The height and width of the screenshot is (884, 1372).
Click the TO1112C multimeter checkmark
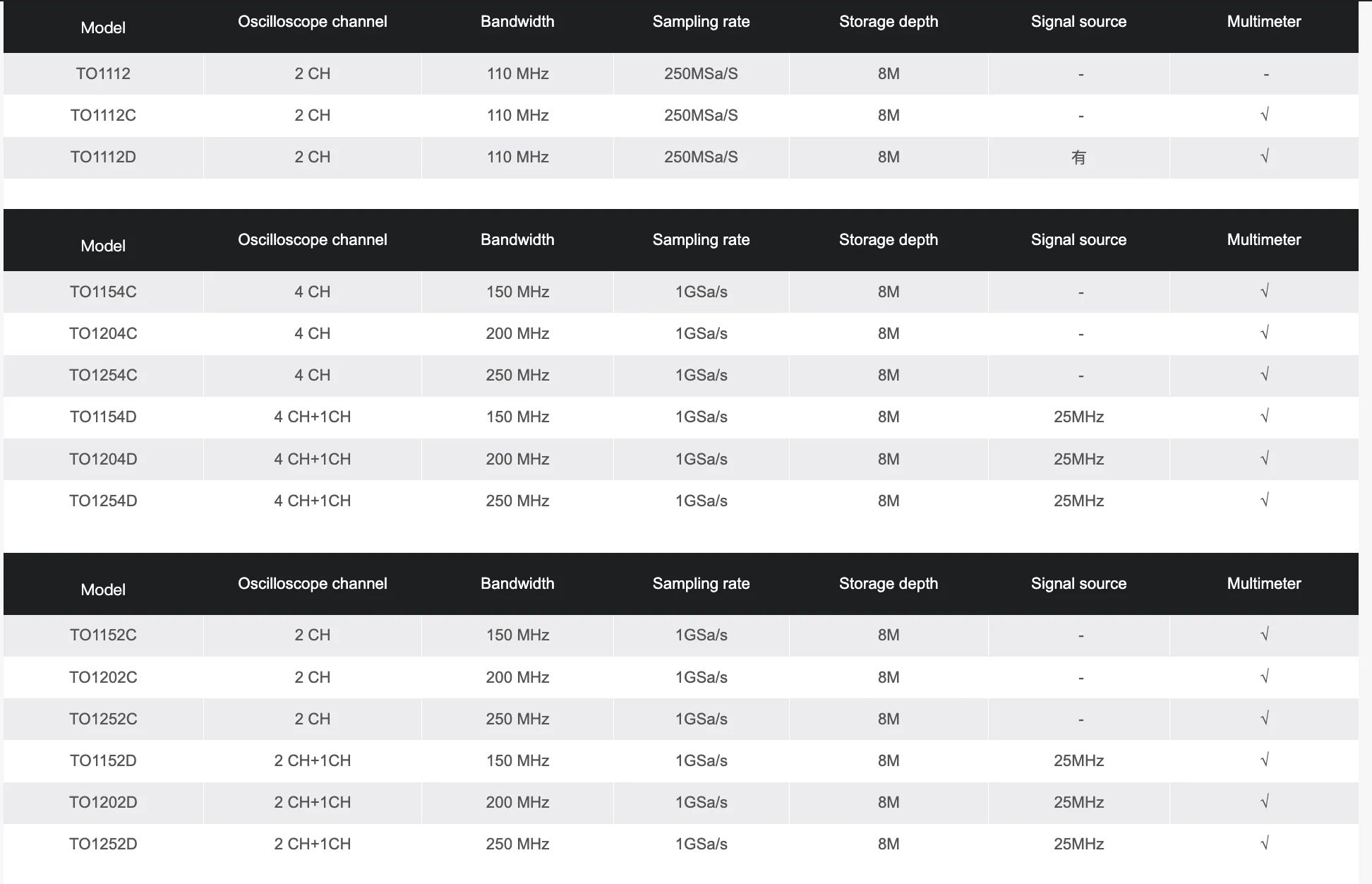point(1264,114)
